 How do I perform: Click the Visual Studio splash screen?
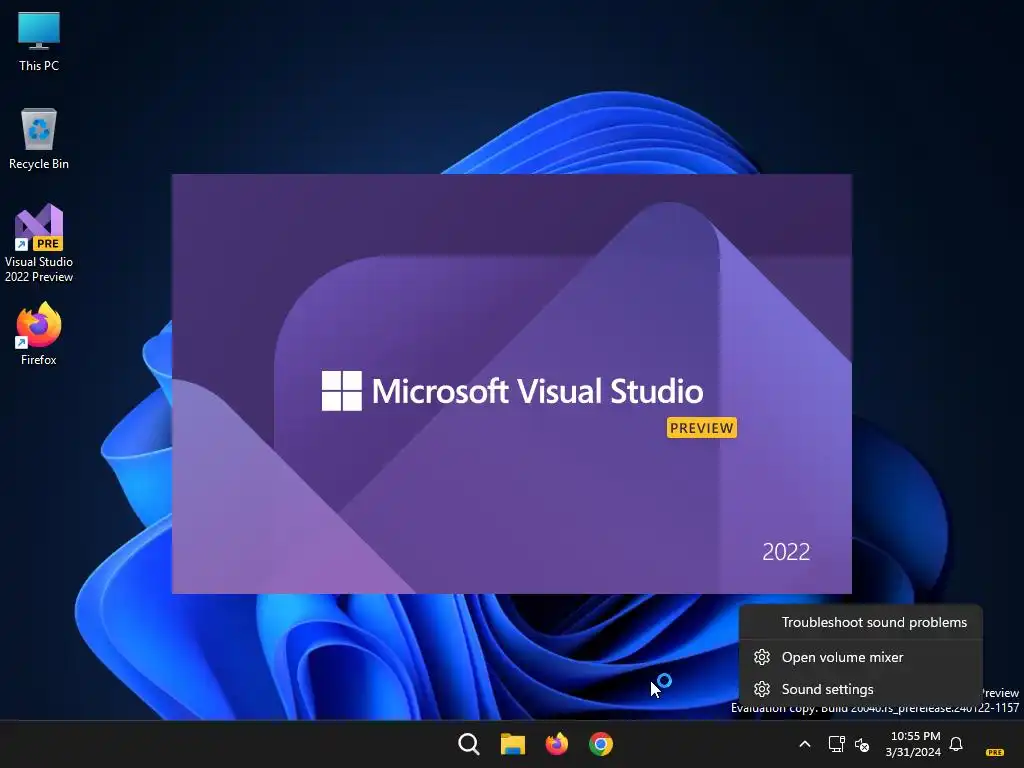pos(511,384)
